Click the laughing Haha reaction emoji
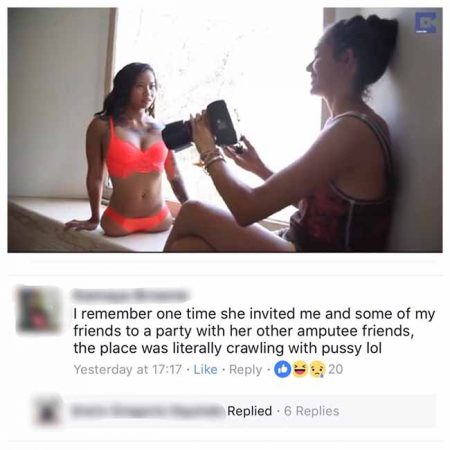Viewport: 450px width, 450px height. coord(300,370)
